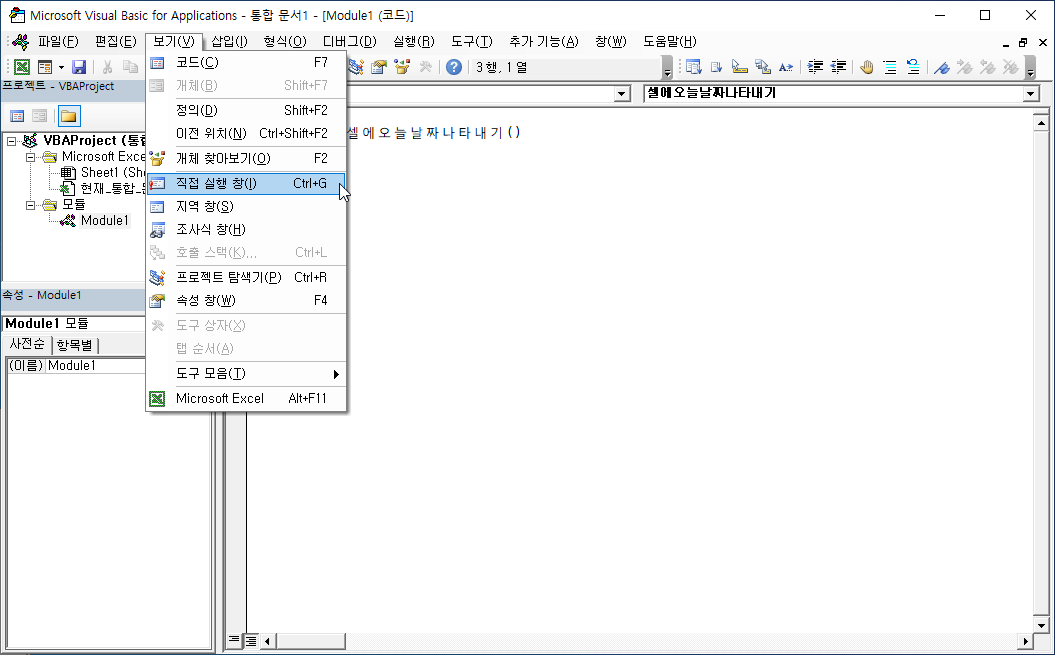Collapse the 모듈 folder node

30,205
